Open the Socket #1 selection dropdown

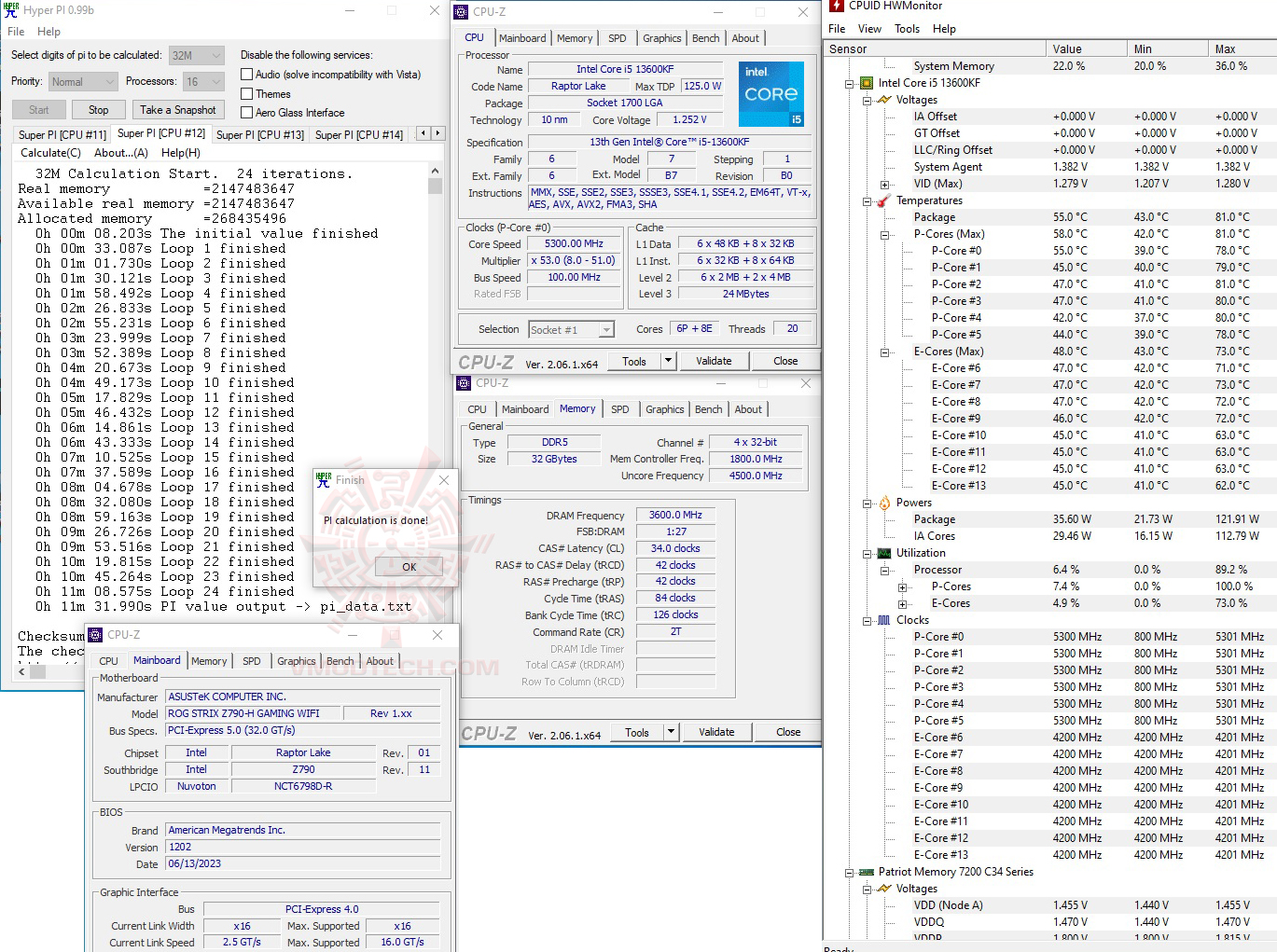click(571, 330)
